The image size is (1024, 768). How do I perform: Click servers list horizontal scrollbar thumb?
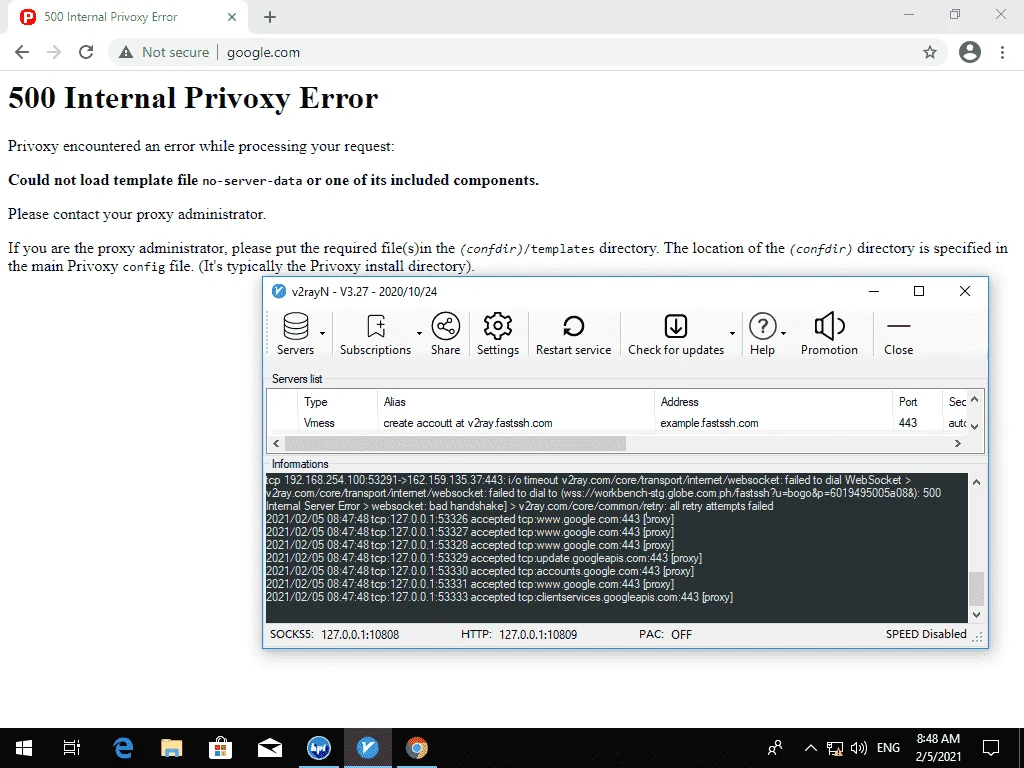(x=455, y=443)
